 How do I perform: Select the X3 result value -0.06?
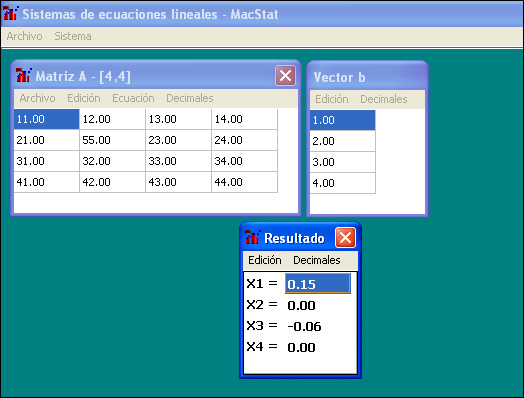[304, 326]
